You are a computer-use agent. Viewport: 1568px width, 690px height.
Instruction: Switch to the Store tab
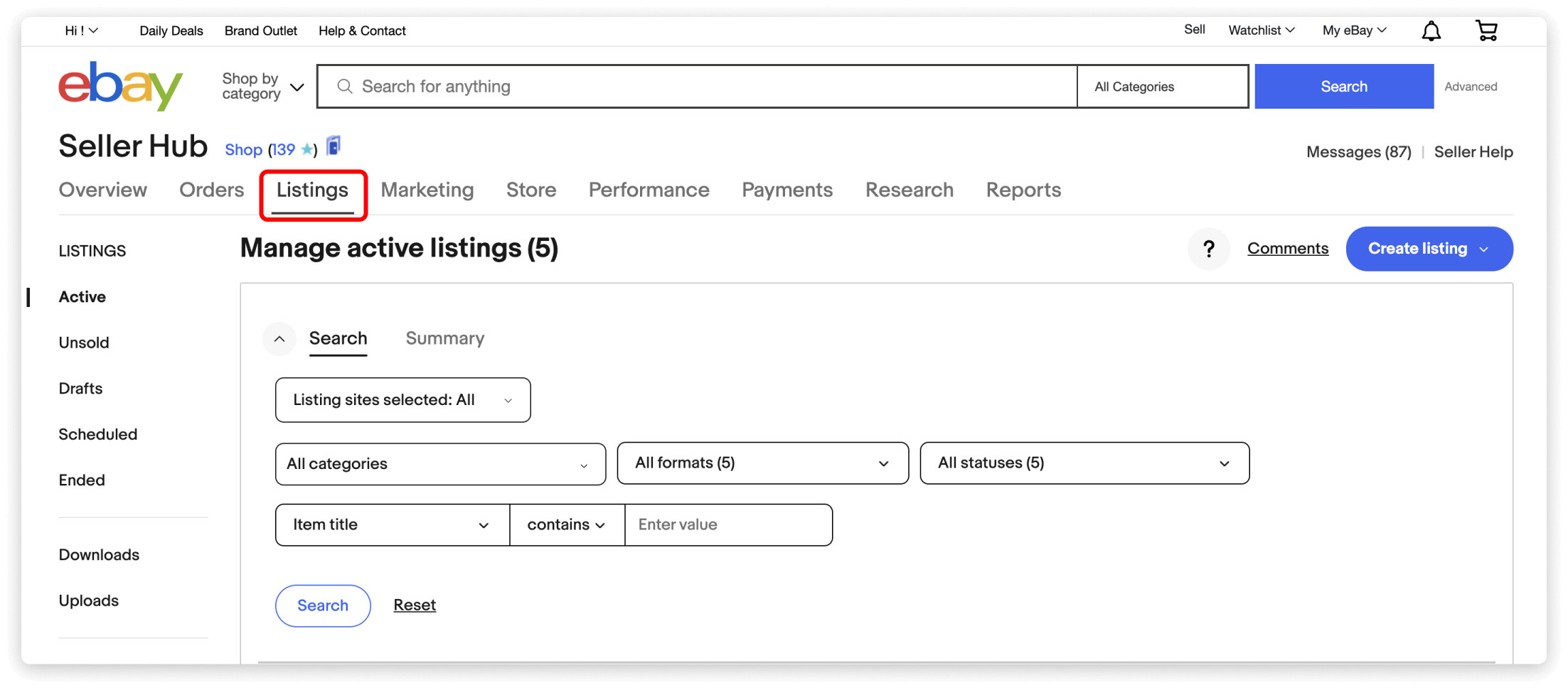coord(531,190)
